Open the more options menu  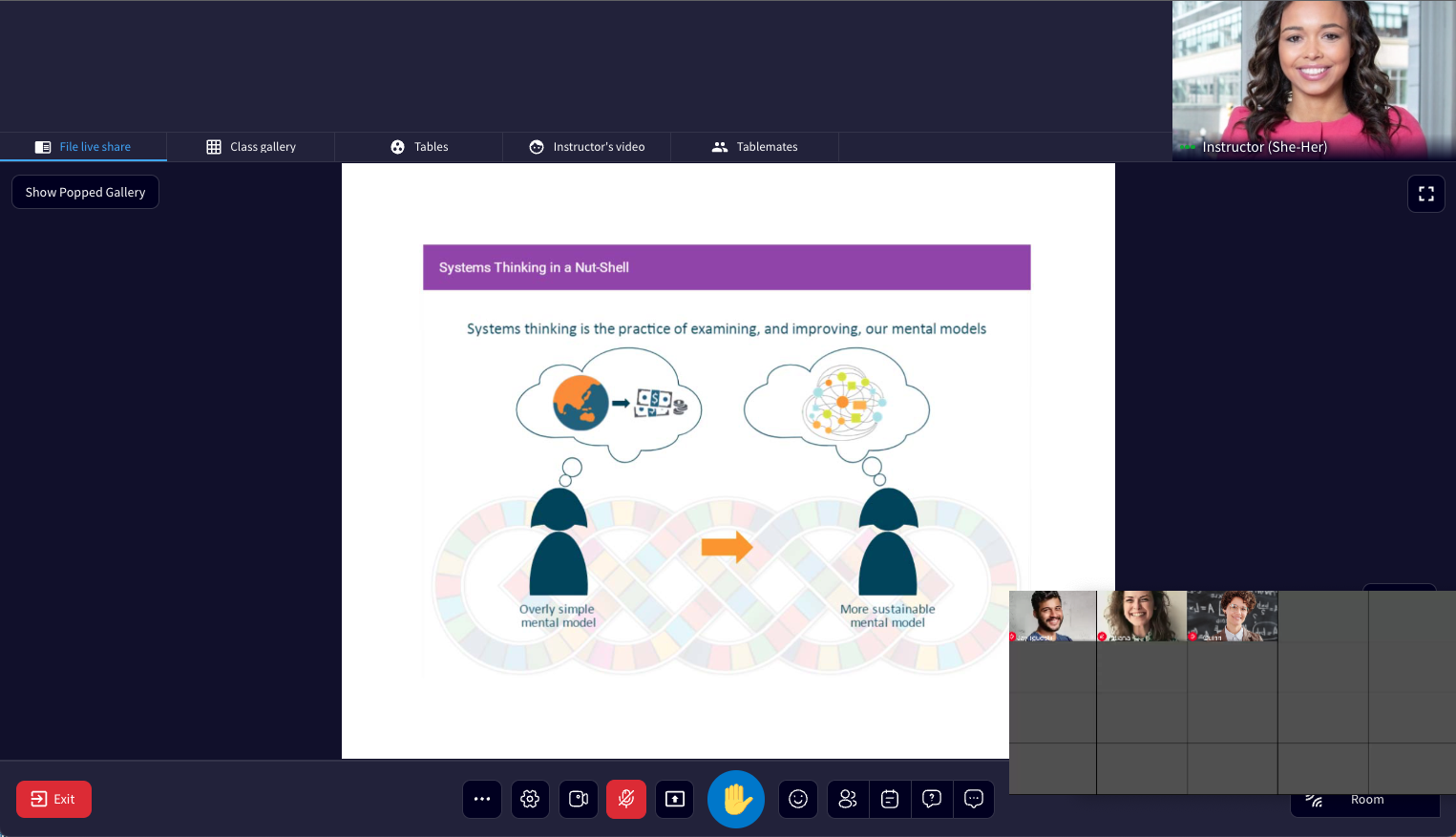click(482, 799)
